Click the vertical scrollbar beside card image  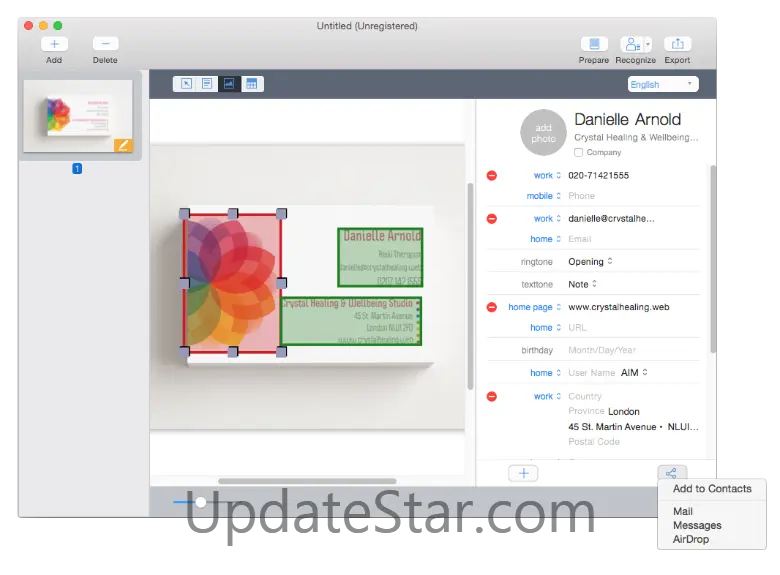(470, 287)
